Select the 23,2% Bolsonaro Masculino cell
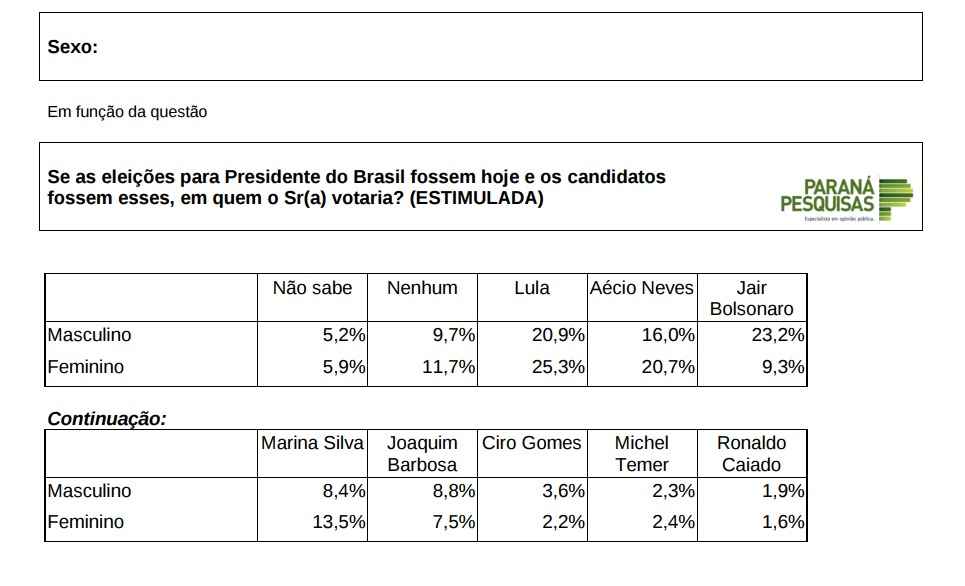965x586 pixels. 778,336
